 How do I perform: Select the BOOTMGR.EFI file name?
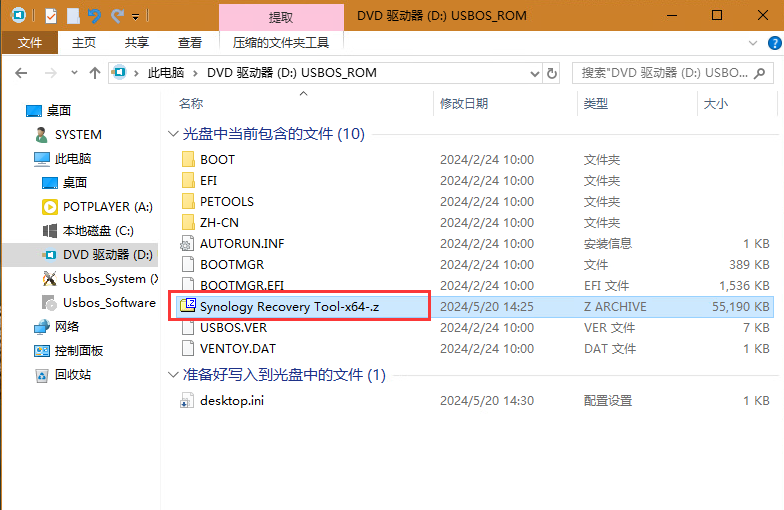242,286
